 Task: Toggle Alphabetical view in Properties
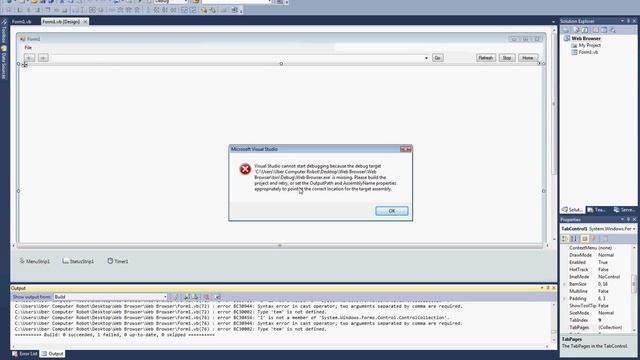[573, 239]
